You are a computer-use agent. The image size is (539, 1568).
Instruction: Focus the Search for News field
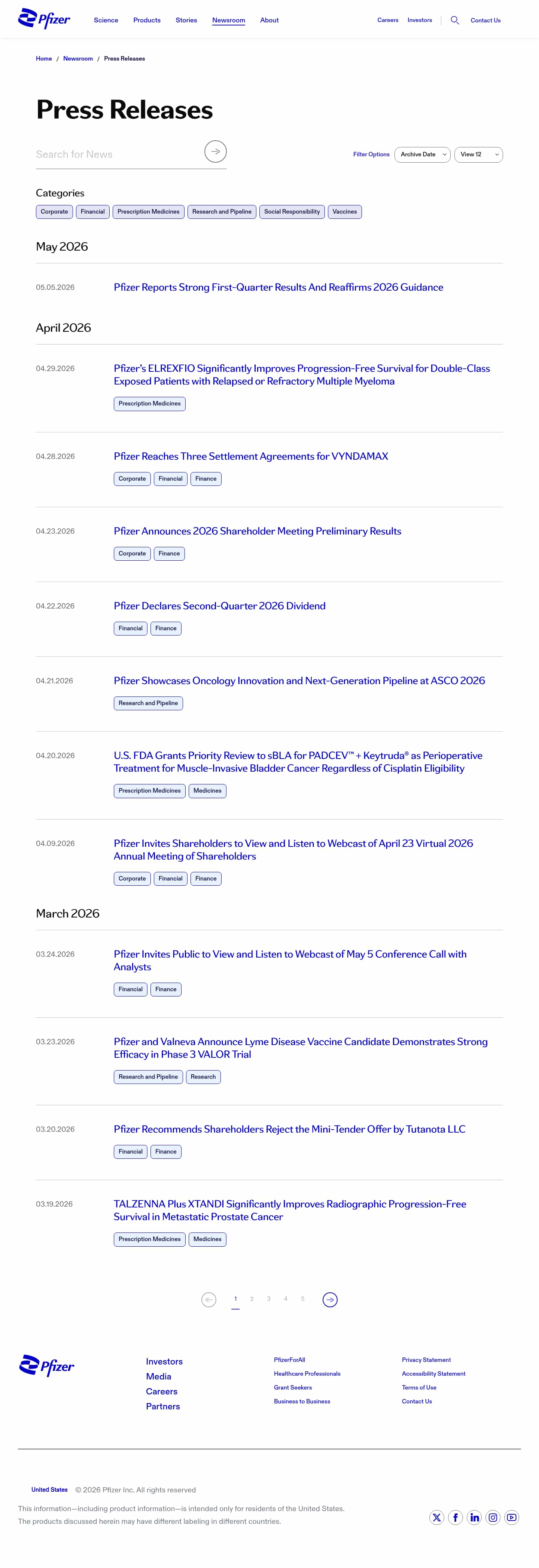119,154
